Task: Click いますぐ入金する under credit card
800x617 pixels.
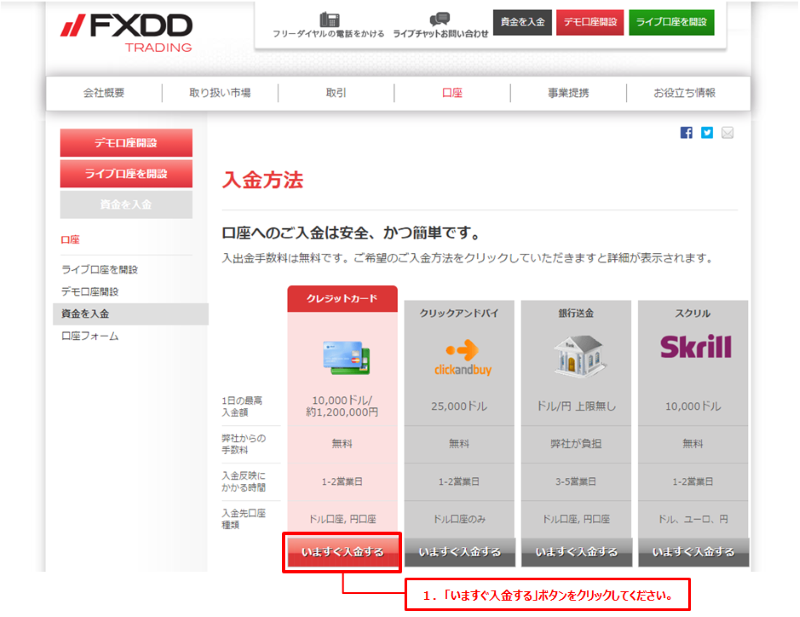Action: (x=343, y=551)
